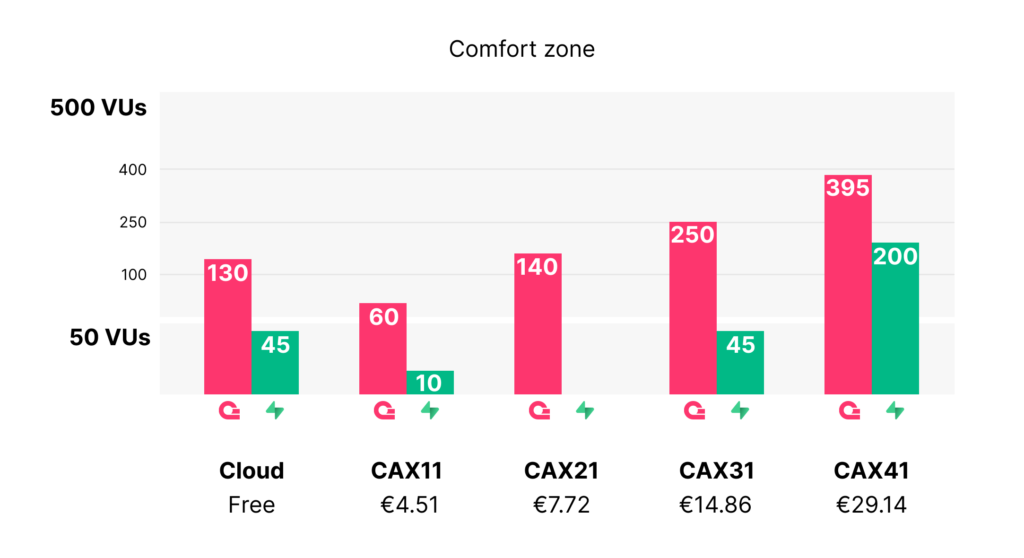Select the green lightning icon above CAX21
The height and width of the screenshot is (558, 1024).
click(x=584, y=410)
